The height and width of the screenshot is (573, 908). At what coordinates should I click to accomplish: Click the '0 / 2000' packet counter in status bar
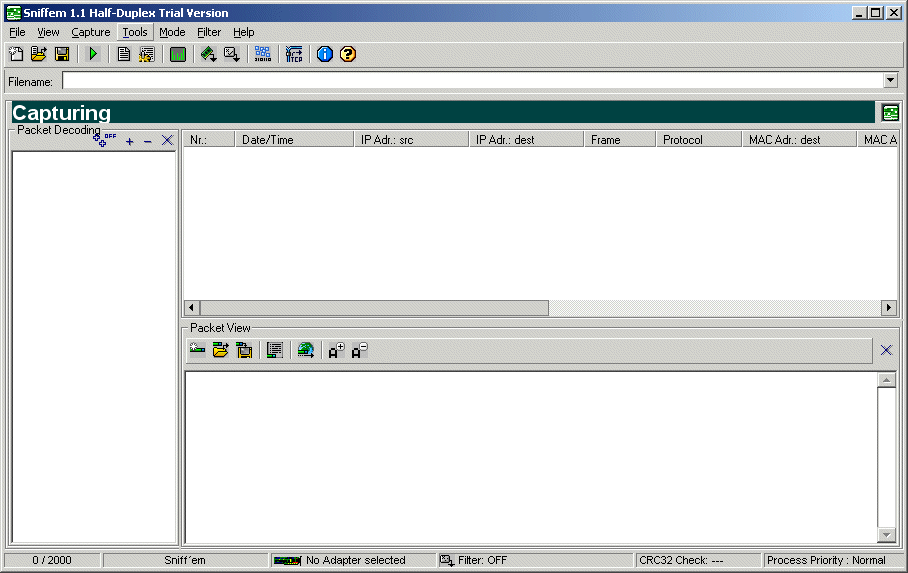click(52, 560)
